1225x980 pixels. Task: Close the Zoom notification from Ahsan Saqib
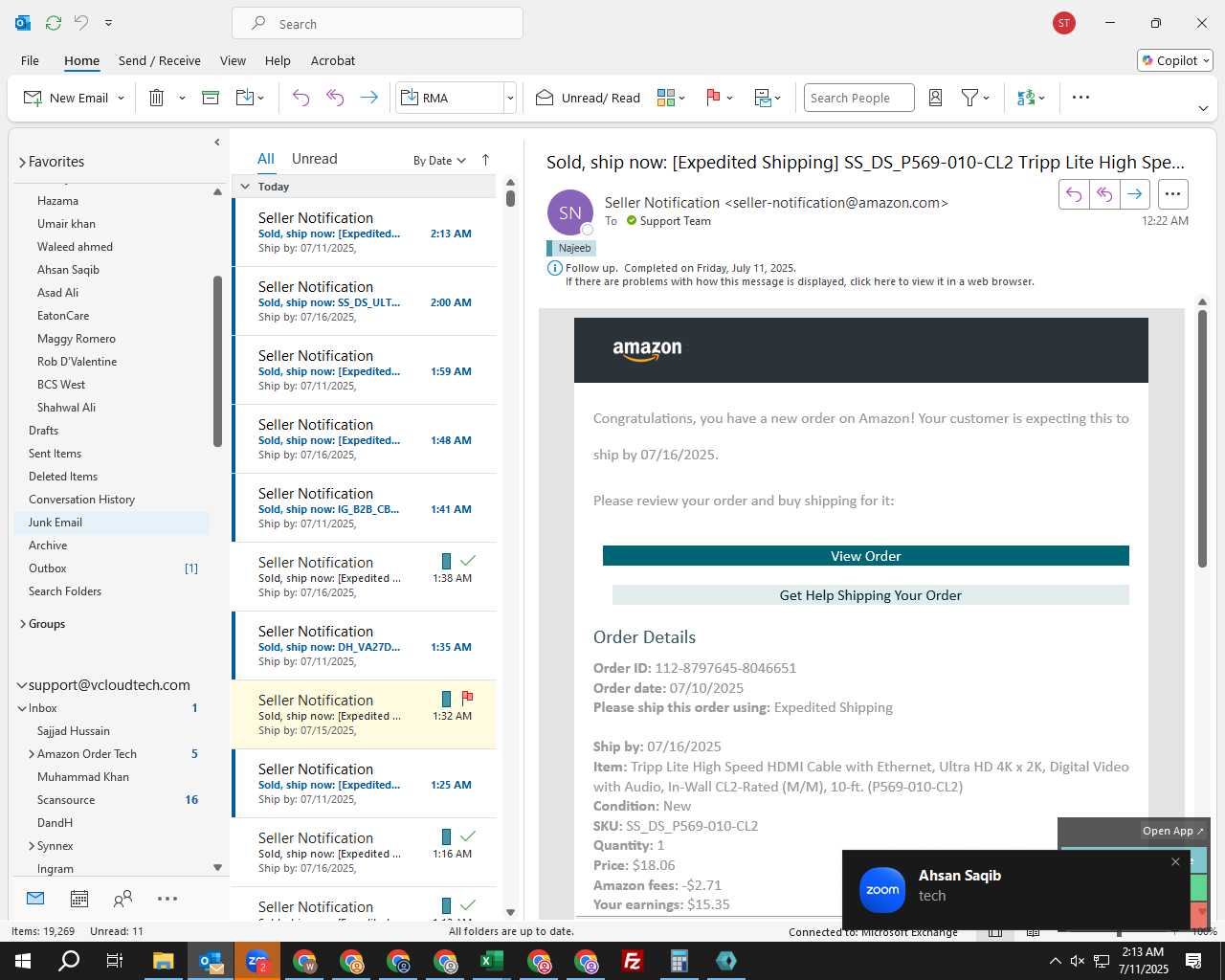click(1175, 861)
